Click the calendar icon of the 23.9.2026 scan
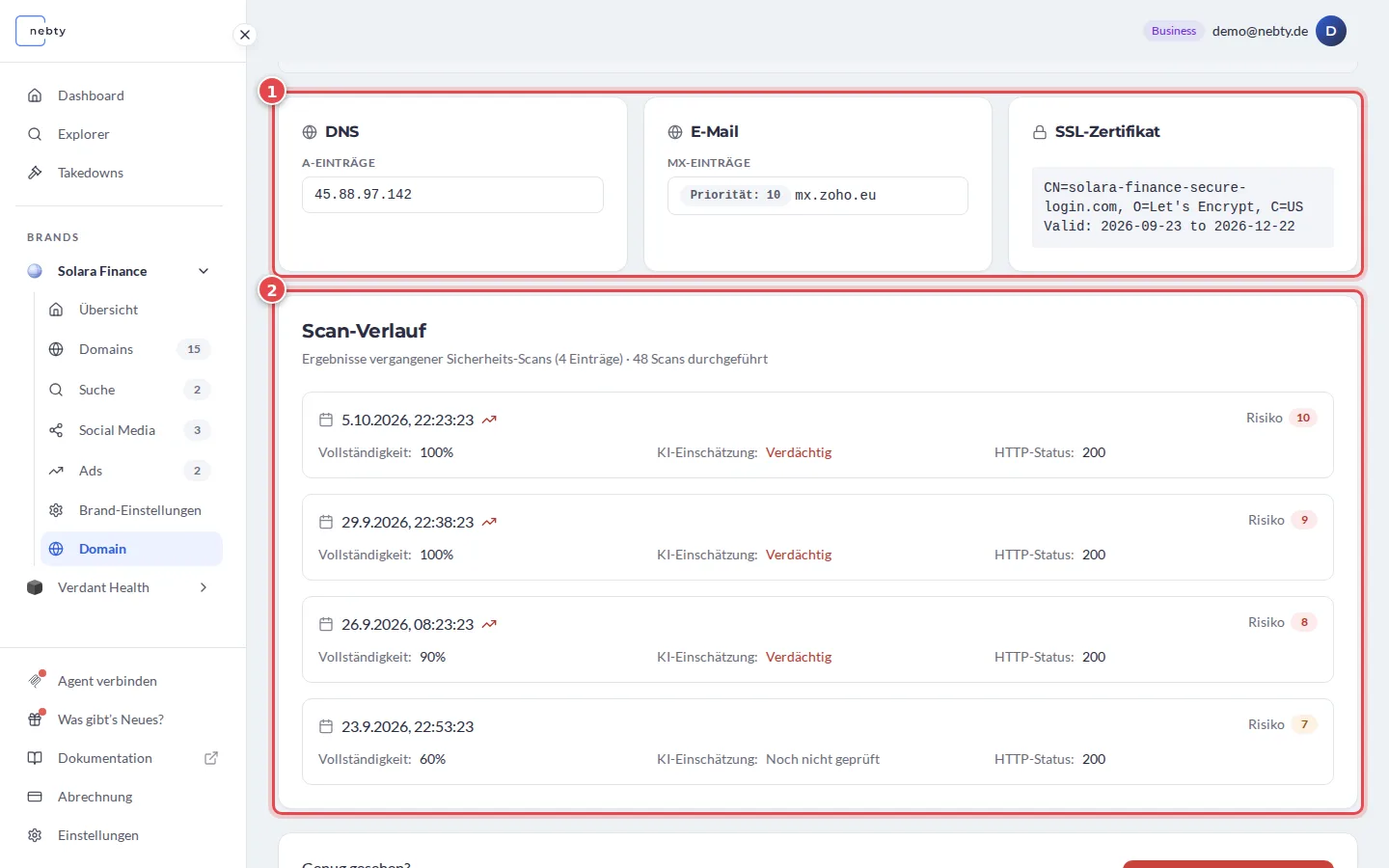Screen dimensions: 1389x868 tap(326, 726)
